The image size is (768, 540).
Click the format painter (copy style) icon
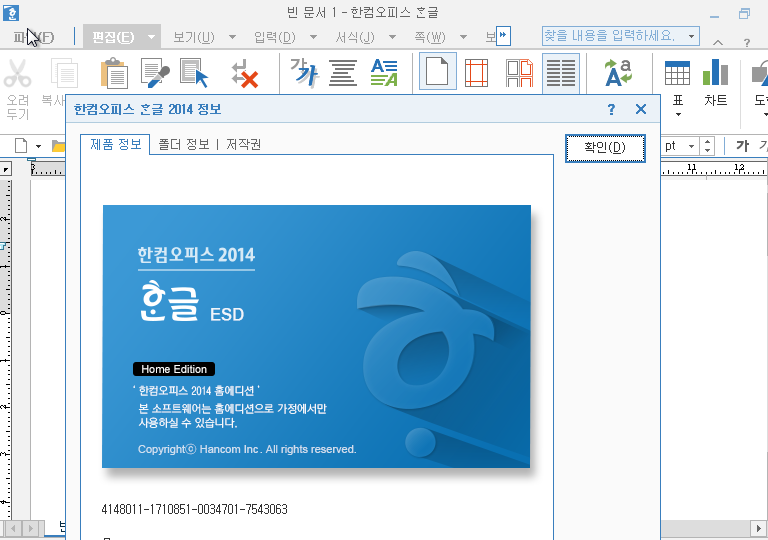point(155,73)
